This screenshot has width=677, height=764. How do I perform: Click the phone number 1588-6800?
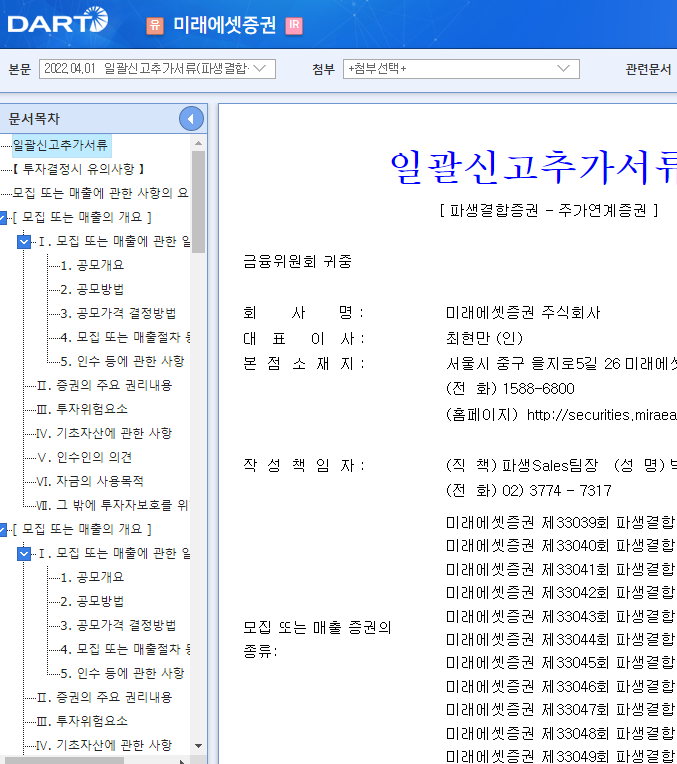(539, 389)
